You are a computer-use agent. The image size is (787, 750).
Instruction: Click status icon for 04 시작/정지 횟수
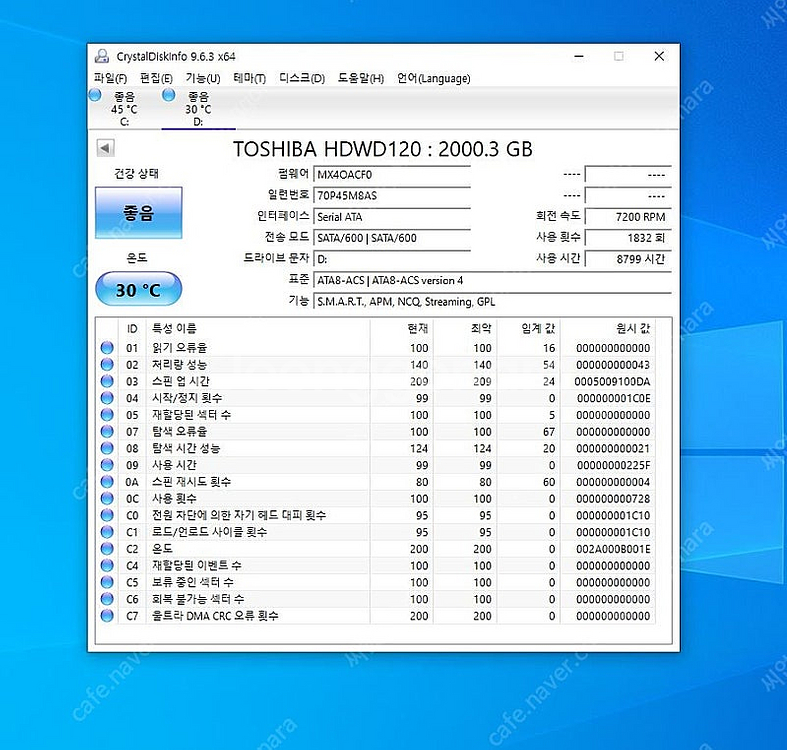[107, 398]
